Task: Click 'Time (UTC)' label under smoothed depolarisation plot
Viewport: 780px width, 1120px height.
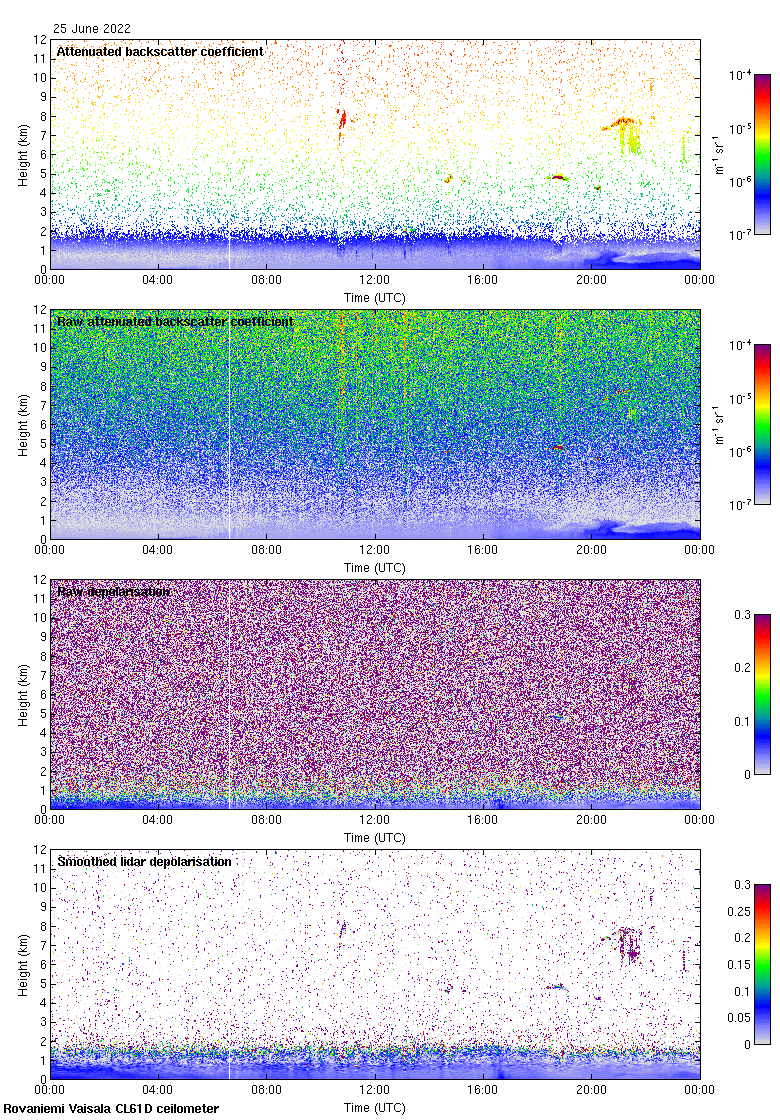Action: coord(374,1108)
